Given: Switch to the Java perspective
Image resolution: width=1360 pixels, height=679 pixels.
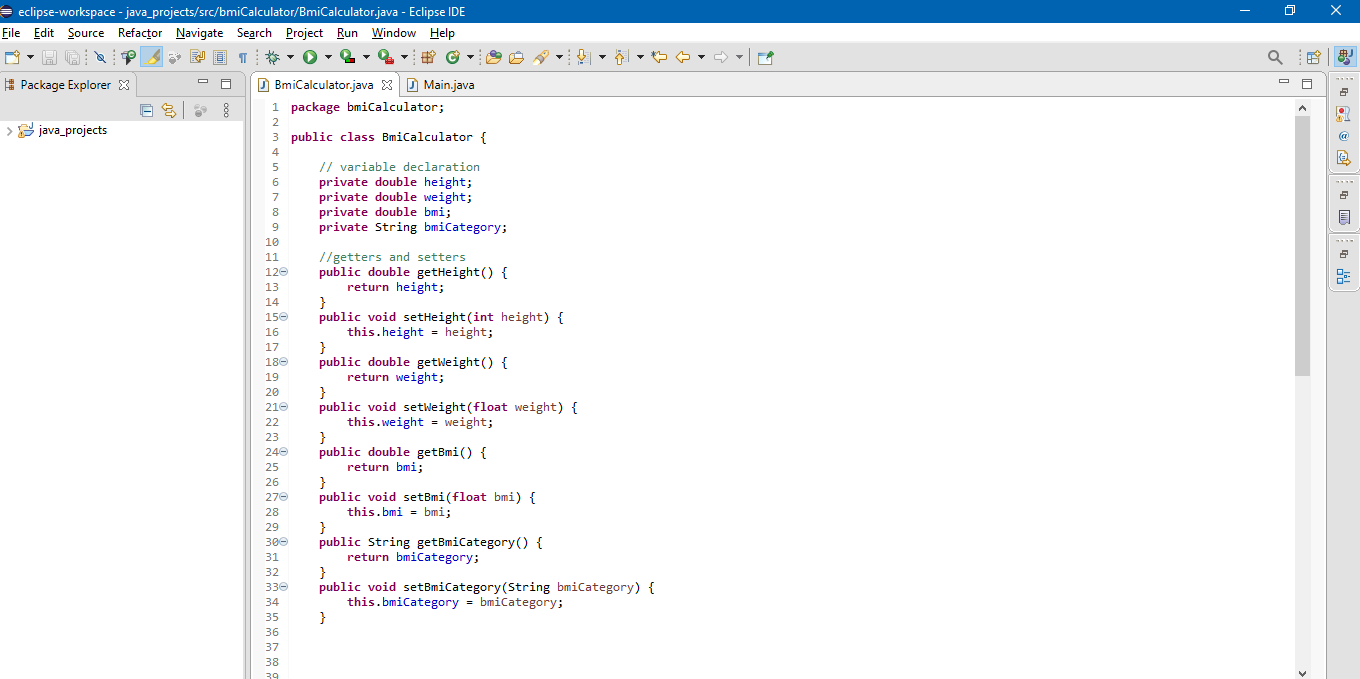Looking at the screenshot, I should coord(1343,57).
